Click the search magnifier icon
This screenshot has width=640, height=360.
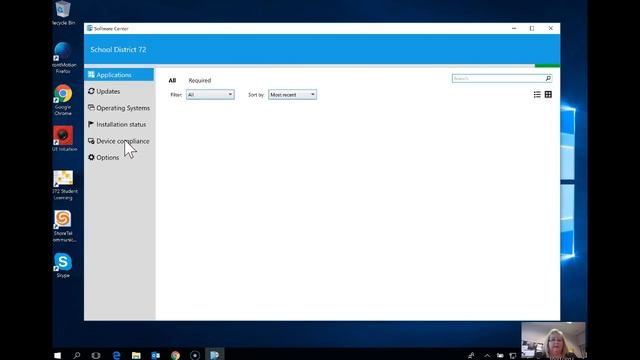point(548,78)
